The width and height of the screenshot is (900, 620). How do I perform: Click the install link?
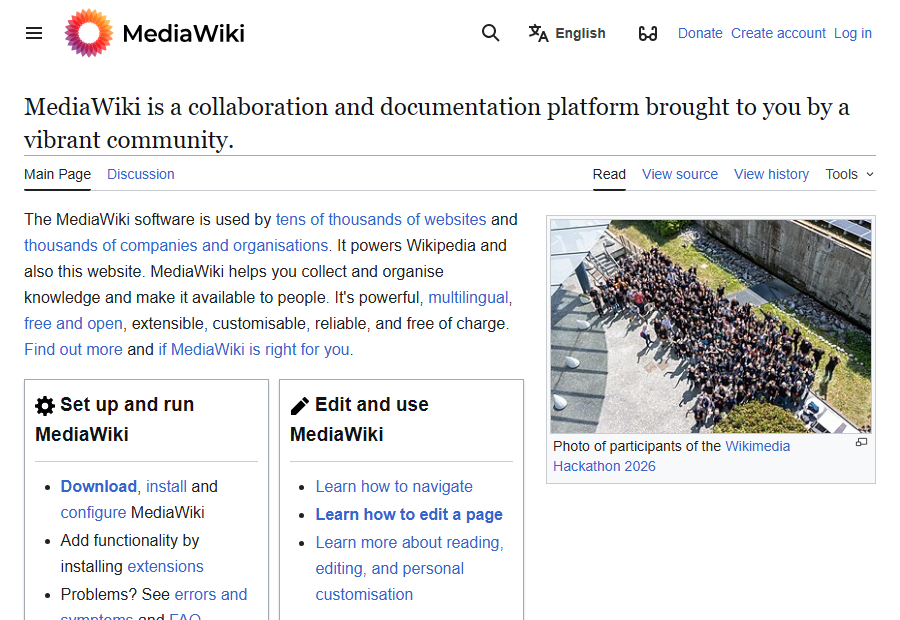pos(166,486)
